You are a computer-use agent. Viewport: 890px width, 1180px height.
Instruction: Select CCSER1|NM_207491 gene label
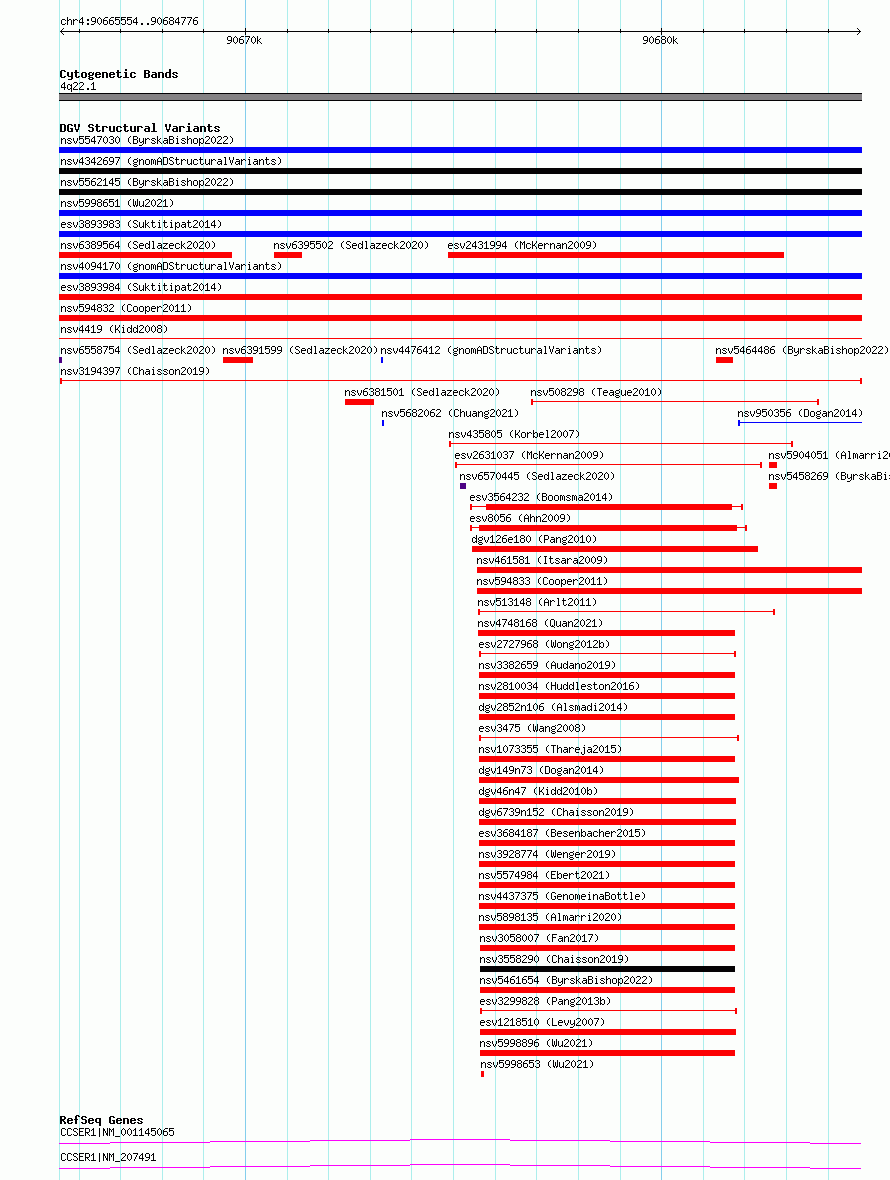[108, 1157]
